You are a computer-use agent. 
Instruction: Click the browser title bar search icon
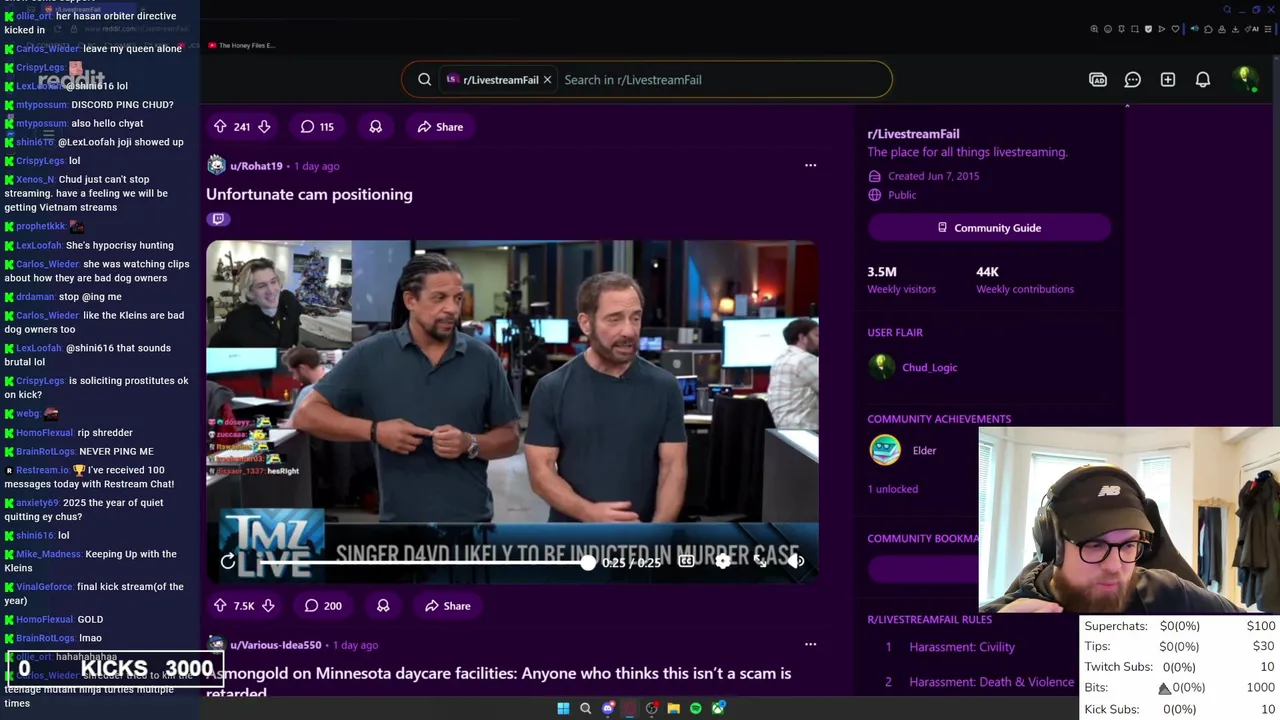tap(1227, 10)
